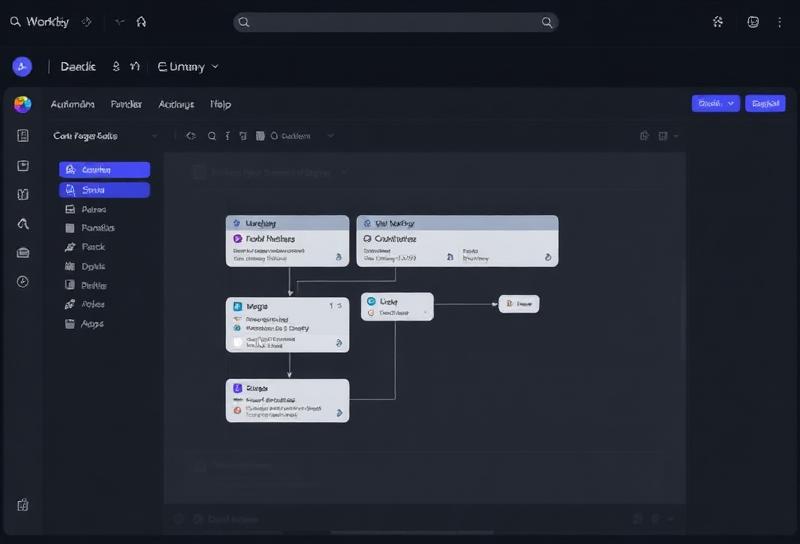Open the Automára menu

[x=72, y=104]
